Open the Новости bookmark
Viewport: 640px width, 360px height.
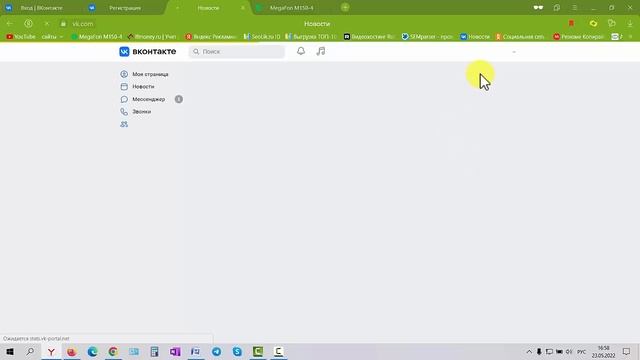475,37
